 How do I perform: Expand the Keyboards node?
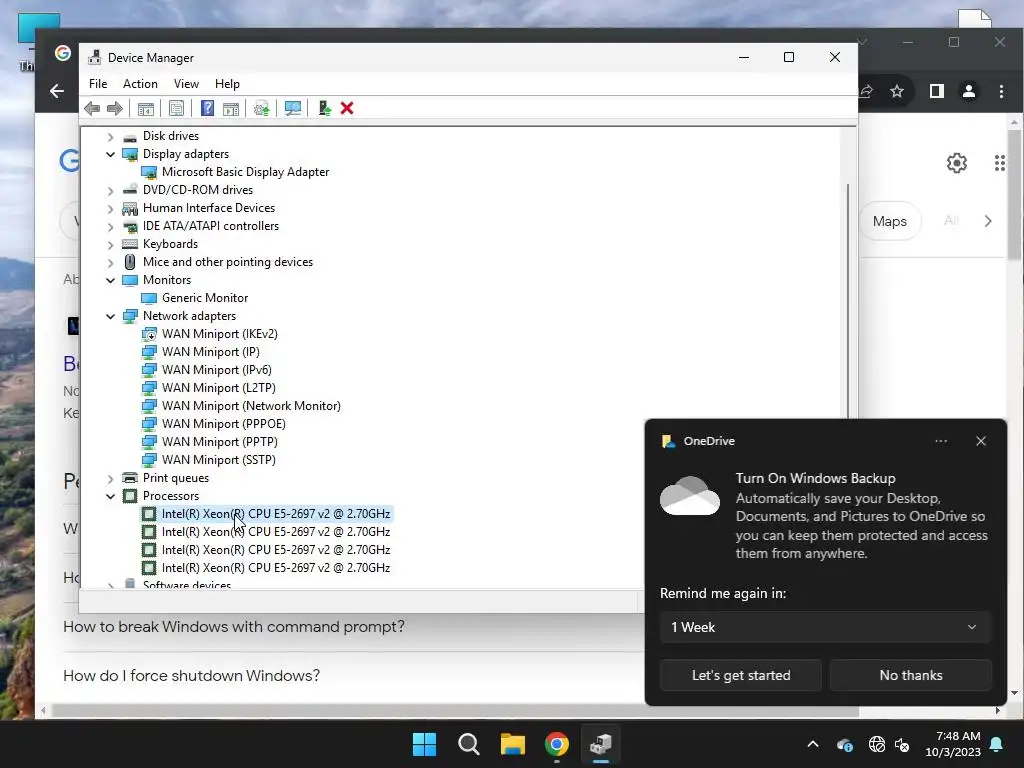(110, 244)
